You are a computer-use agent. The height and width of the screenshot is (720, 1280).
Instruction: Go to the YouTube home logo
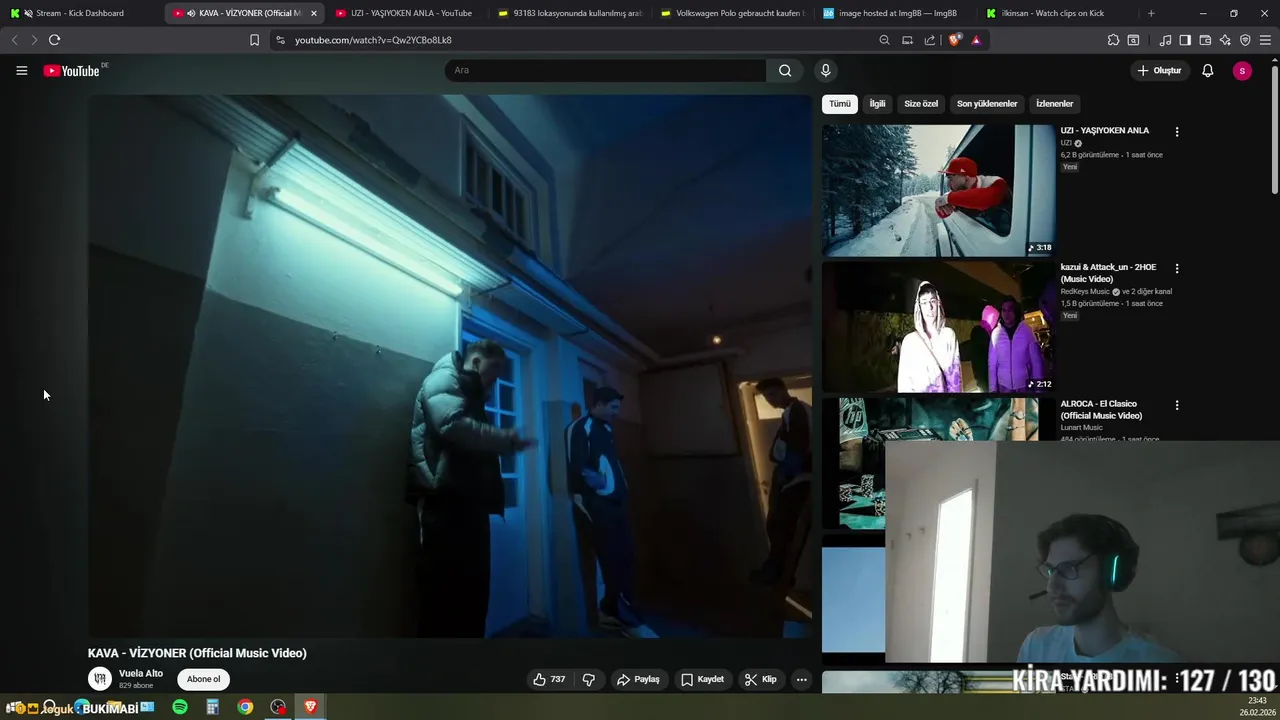click(72, 70)
